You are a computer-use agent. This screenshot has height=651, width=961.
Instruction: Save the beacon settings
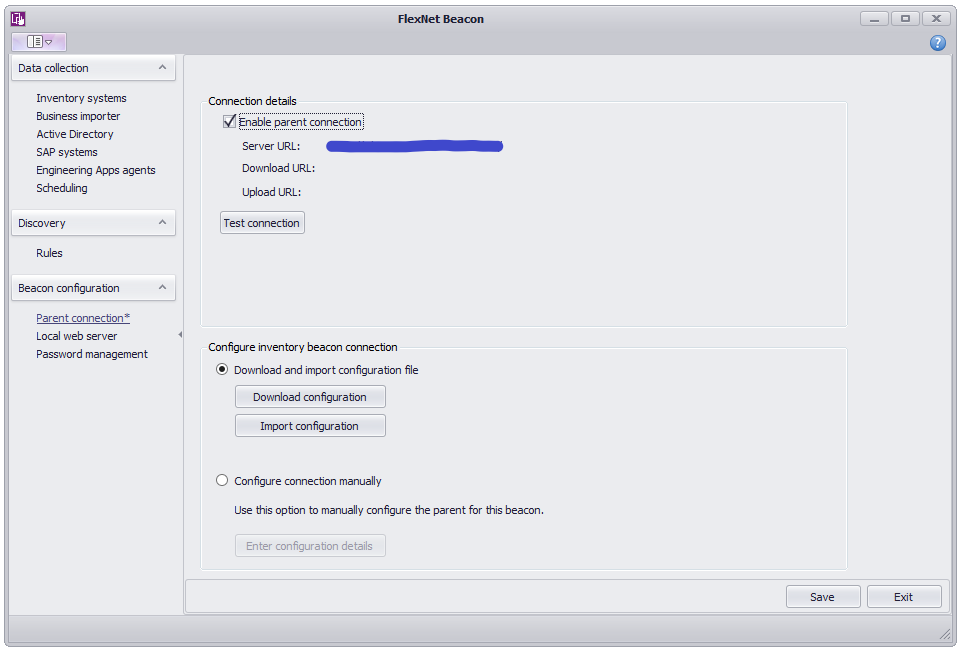[822, 596]
